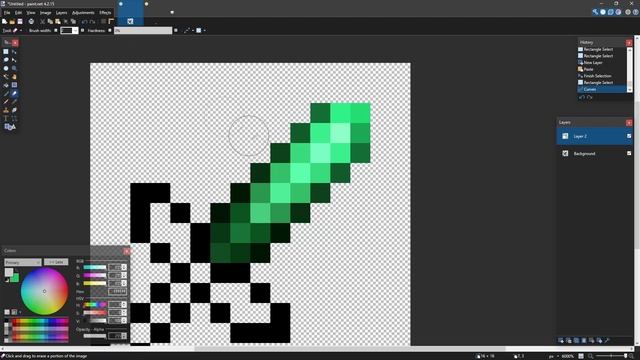Open the image list dropdown arrow
Viewport: 640px width, 360px height.
pos(172,12)
